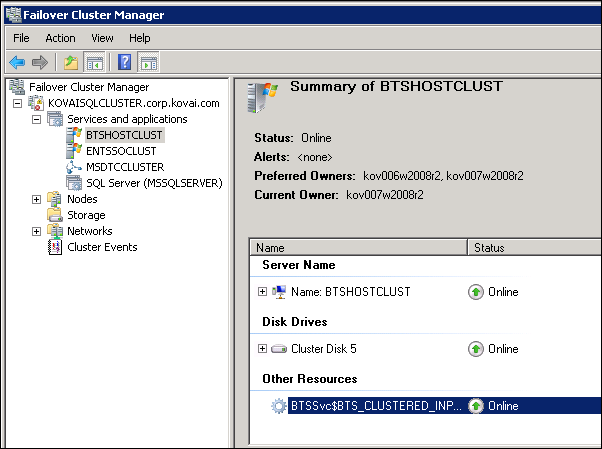Open the View menu
Screen dimensions: 602x449
tap(102, 38)
